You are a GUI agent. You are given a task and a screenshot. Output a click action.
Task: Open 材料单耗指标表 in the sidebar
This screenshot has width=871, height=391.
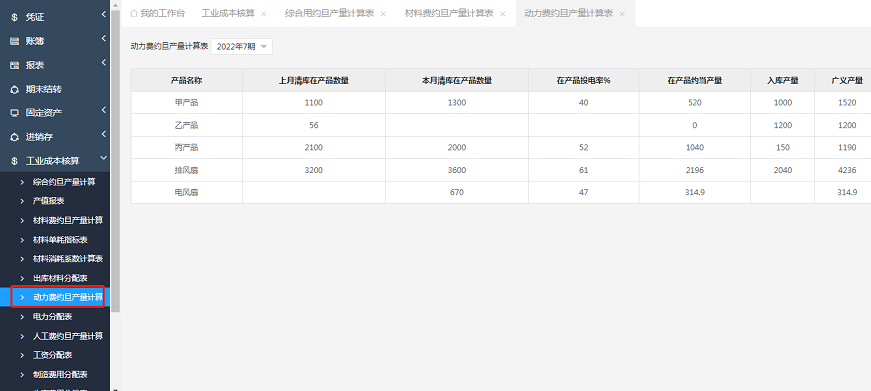point(60,239)
